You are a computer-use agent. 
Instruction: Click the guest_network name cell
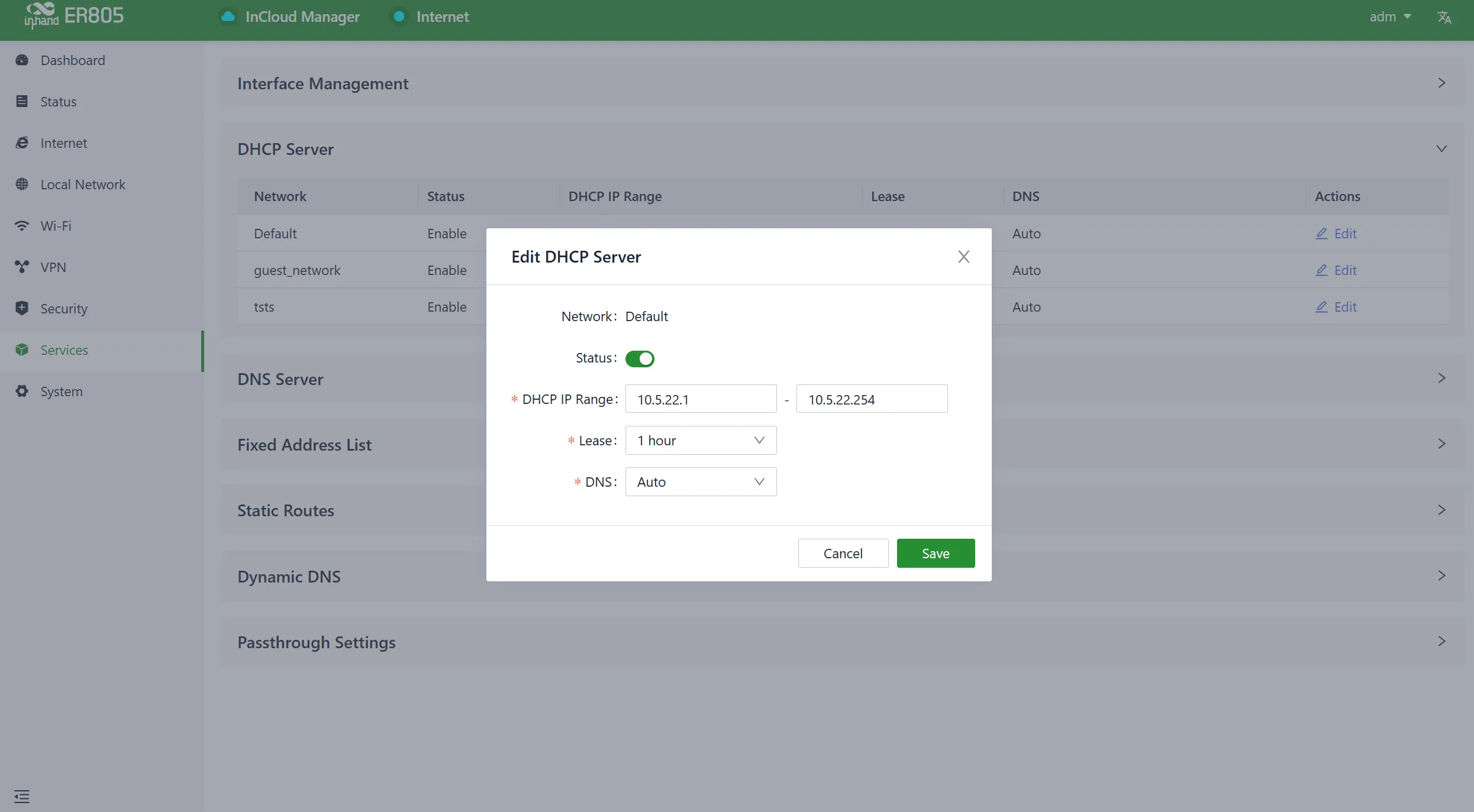[x=297, y=270]
